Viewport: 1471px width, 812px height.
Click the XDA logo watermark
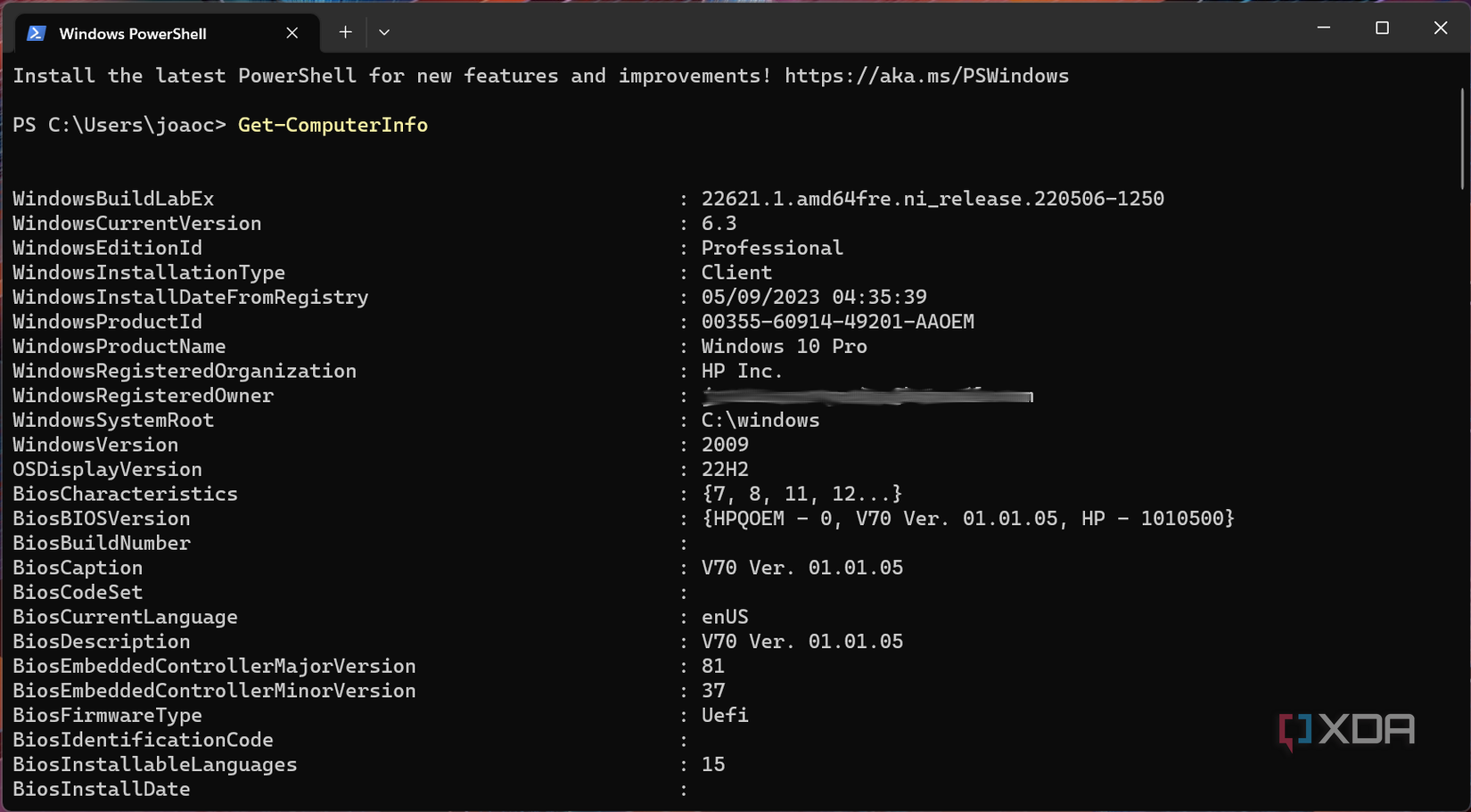1346,729
